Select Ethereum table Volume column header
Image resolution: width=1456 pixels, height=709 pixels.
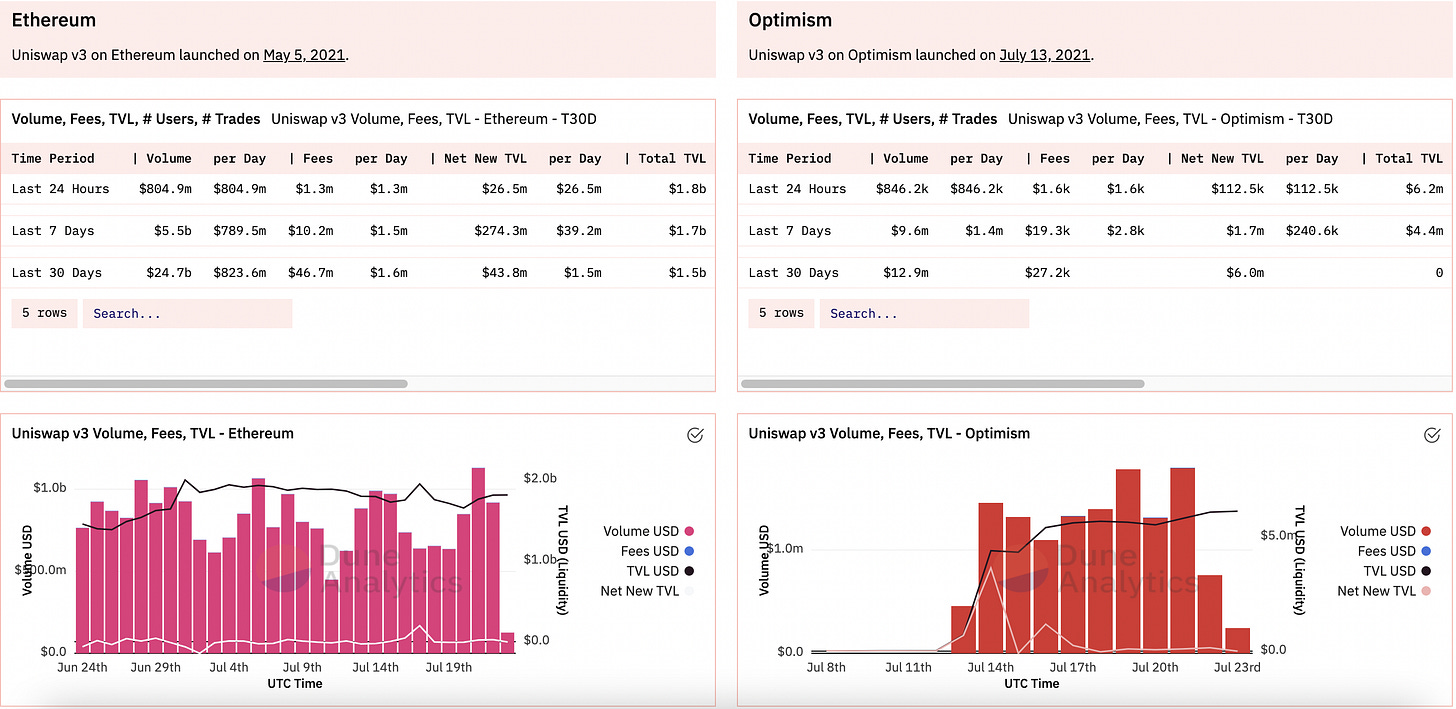[x=168, y=158]
